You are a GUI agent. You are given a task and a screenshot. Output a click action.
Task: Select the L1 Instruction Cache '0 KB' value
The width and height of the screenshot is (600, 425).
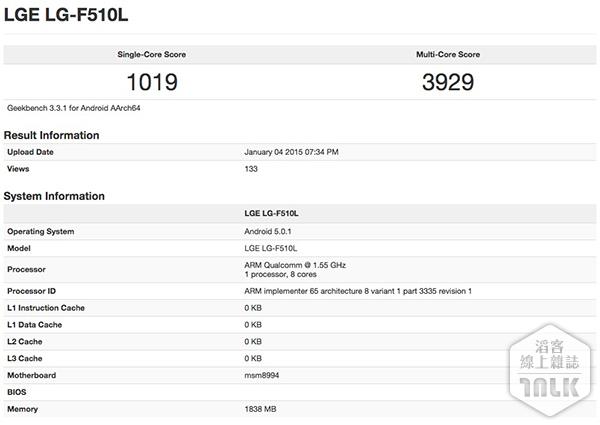pyautogui.click(x=253, y=308)
